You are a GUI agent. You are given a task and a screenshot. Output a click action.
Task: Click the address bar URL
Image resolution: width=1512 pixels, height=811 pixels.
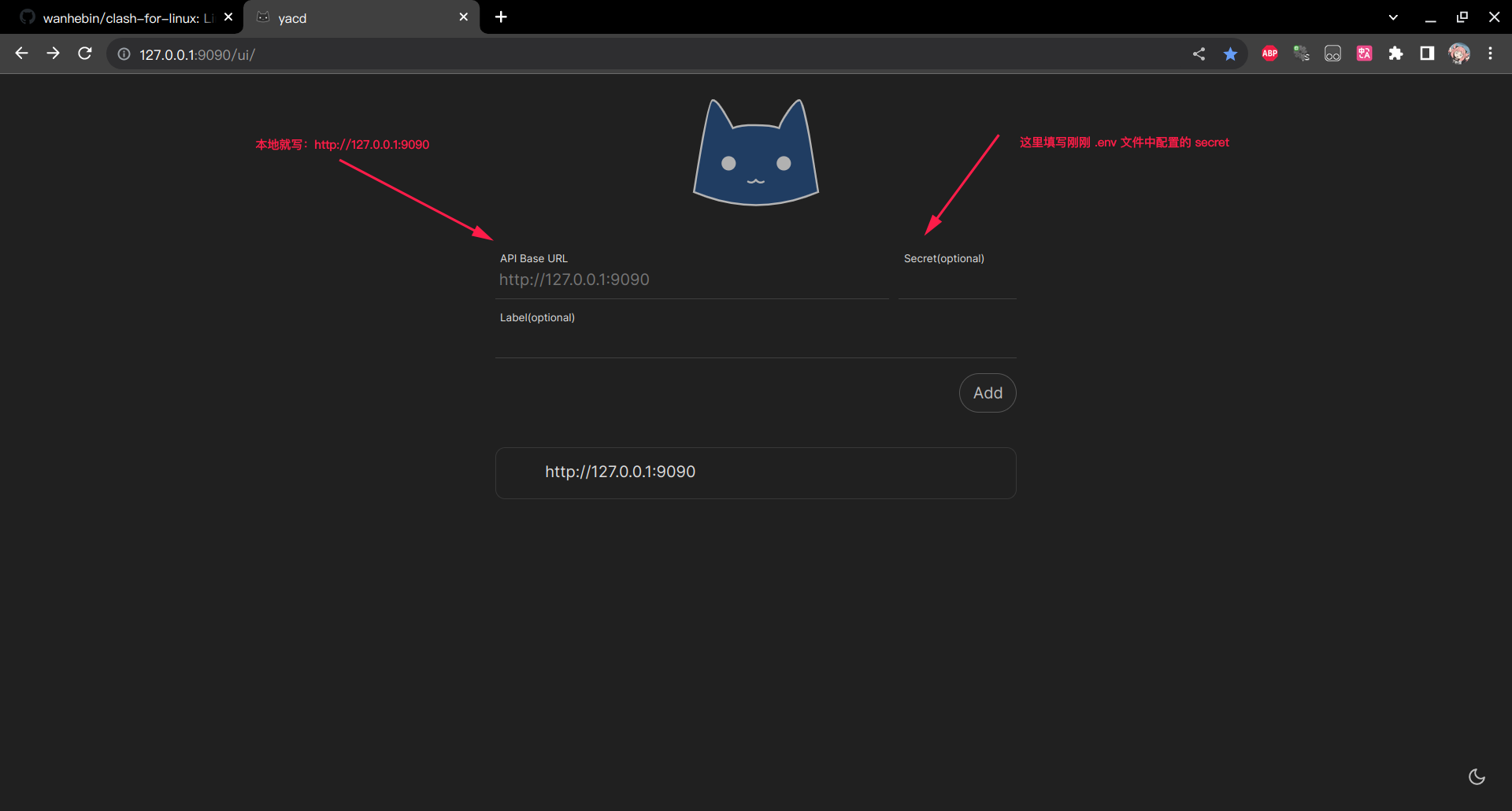click(197, 54)
